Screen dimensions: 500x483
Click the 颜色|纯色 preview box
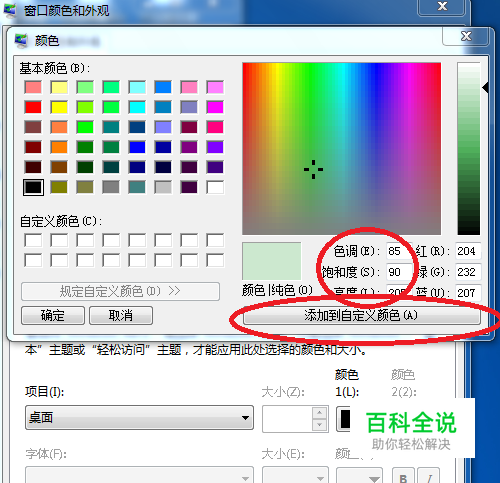coord(272,261)
